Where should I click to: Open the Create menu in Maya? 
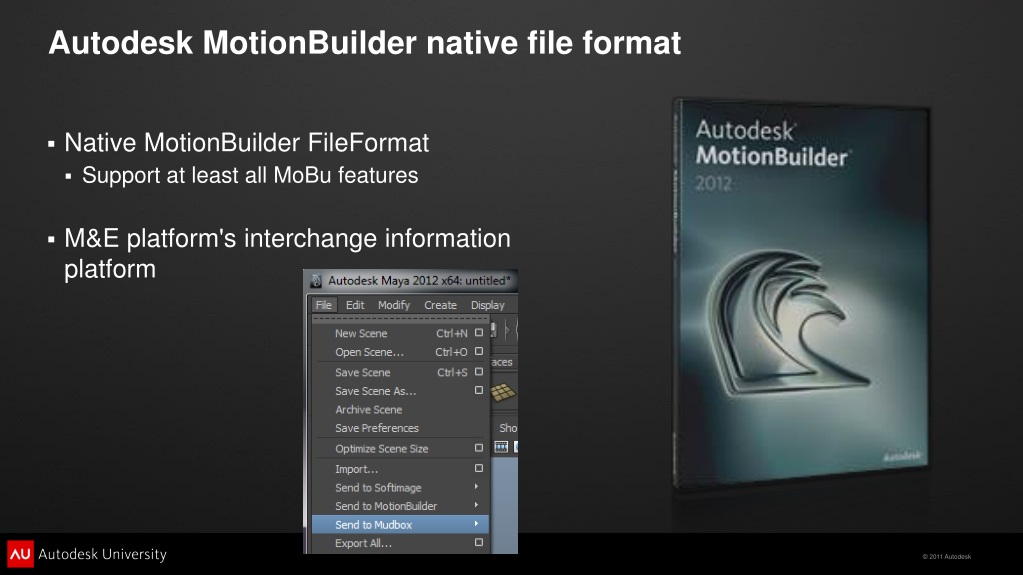coord(440,305)
